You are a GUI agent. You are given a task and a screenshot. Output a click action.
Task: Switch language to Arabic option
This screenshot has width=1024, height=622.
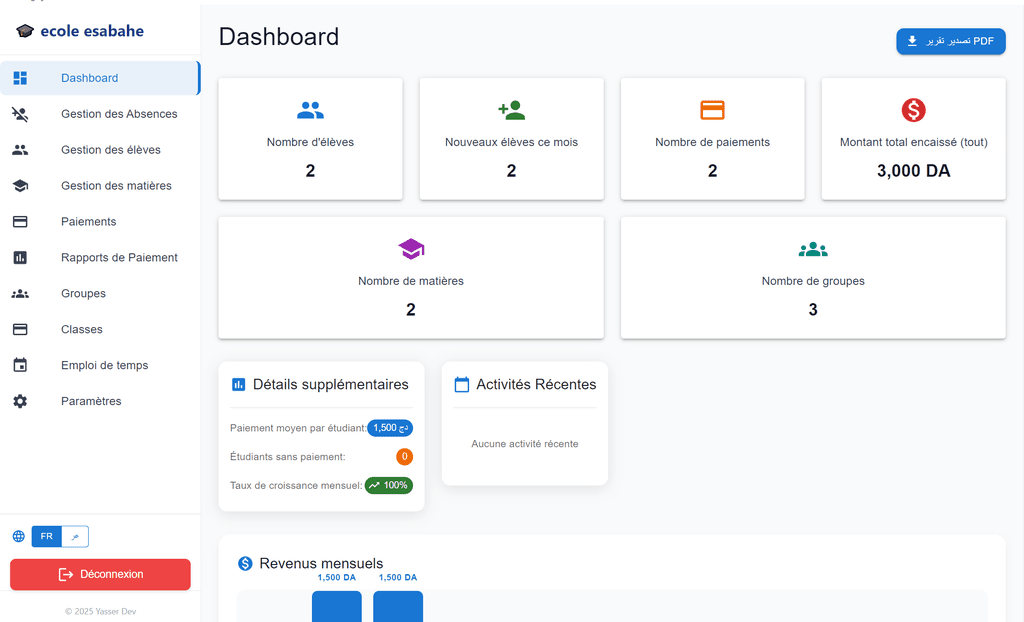click(x=75, y=536)
